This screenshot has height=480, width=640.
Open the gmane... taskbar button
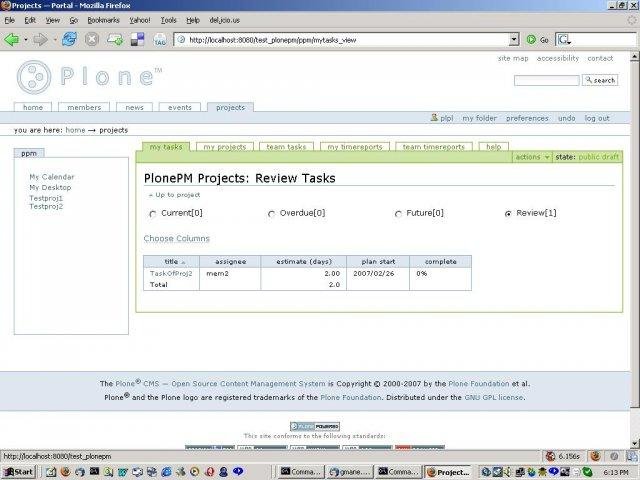(349, 472)
